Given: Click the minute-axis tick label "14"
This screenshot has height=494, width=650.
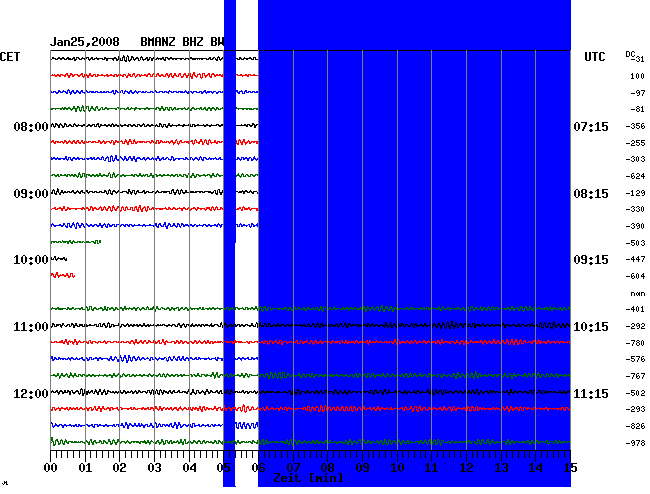Looking at the screenshot, I should point(536,468).
